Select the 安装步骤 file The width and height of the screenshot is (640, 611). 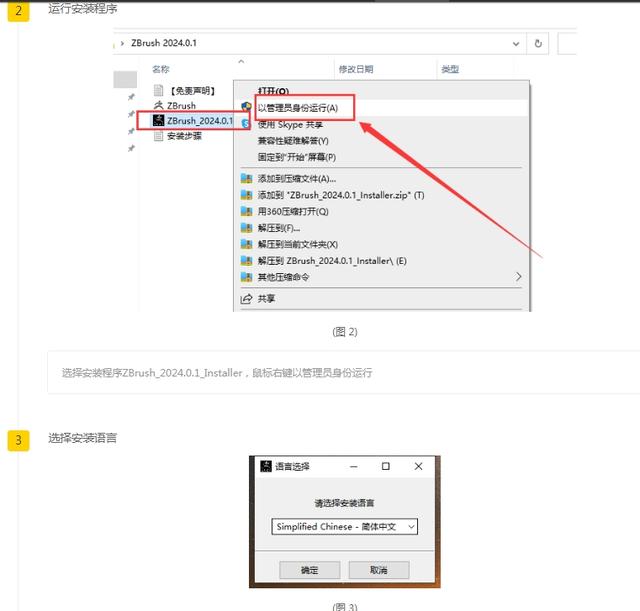coord(184,136)
